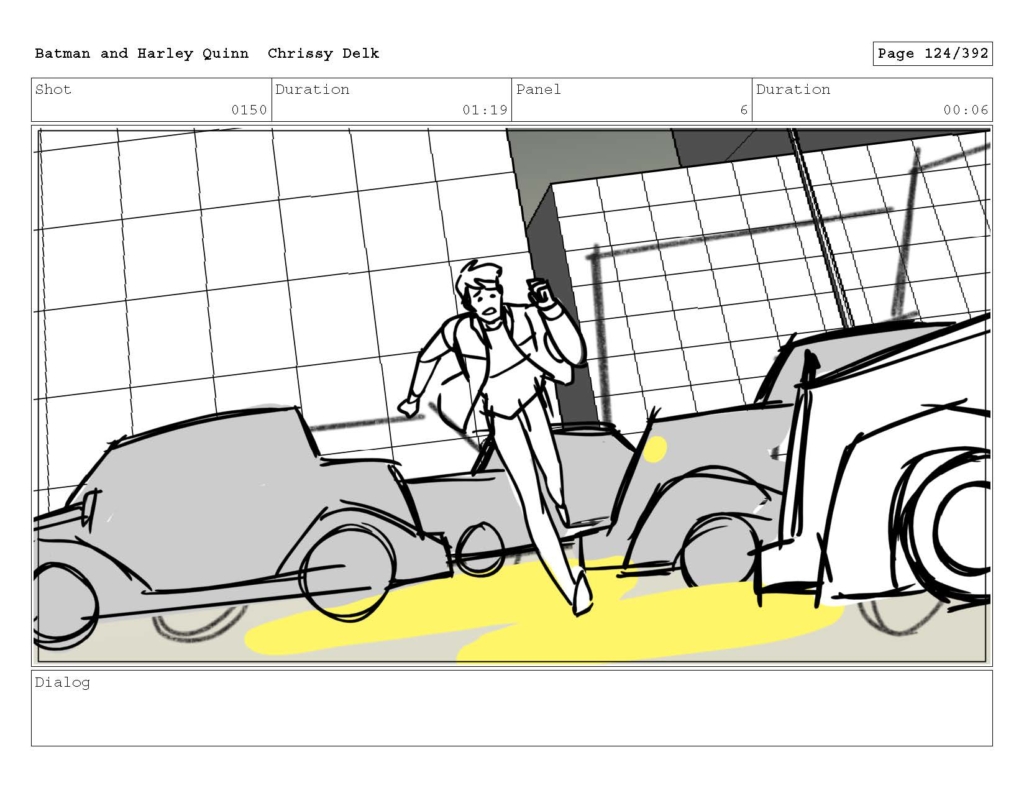Click the artist name "Chrissy Delk"
This screenshot has height=793, width=1024.
323,54
